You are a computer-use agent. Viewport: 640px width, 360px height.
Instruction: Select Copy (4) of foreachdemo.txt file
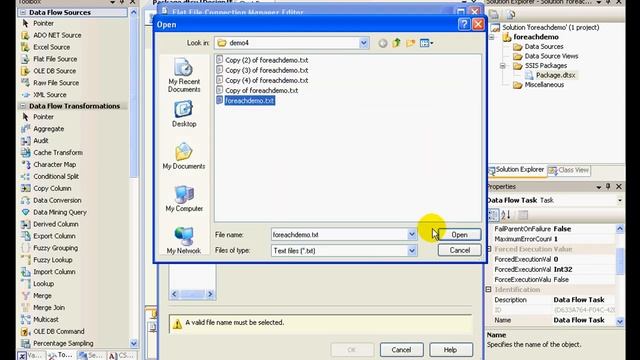(262, 80)
